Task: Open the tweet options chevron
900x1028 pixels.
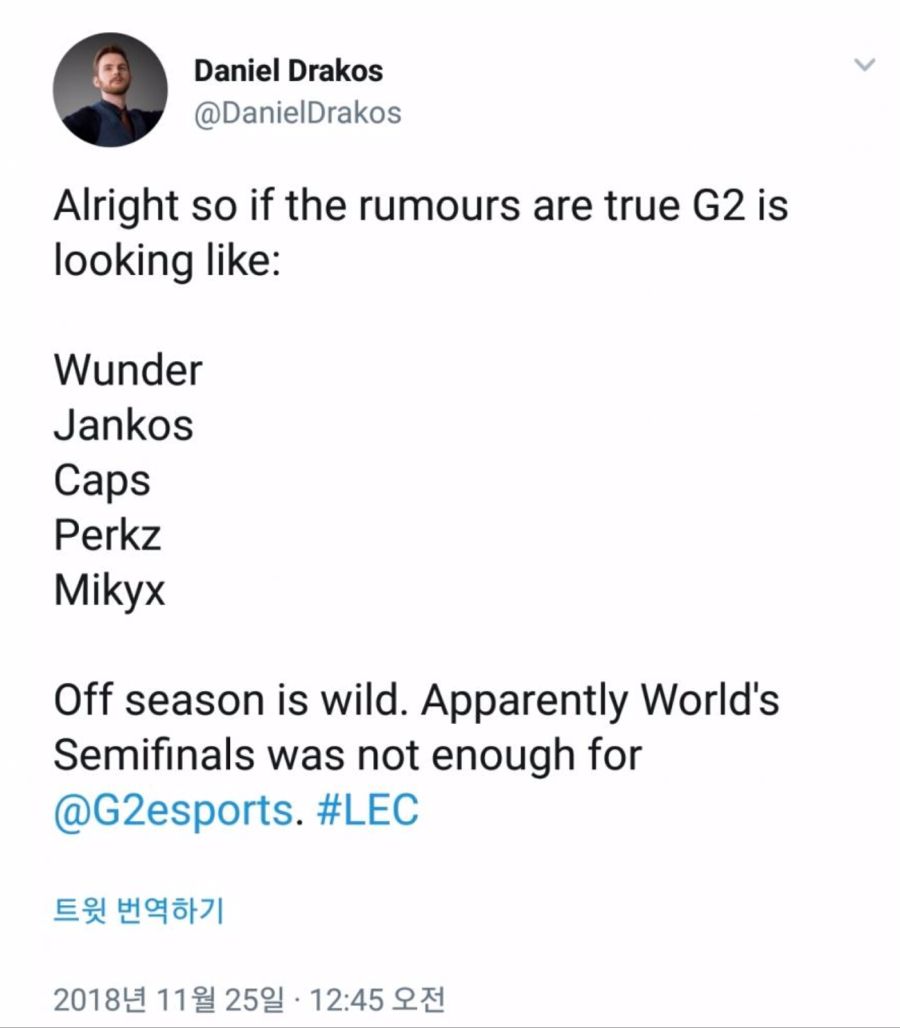Action: [x=862, y=62]
